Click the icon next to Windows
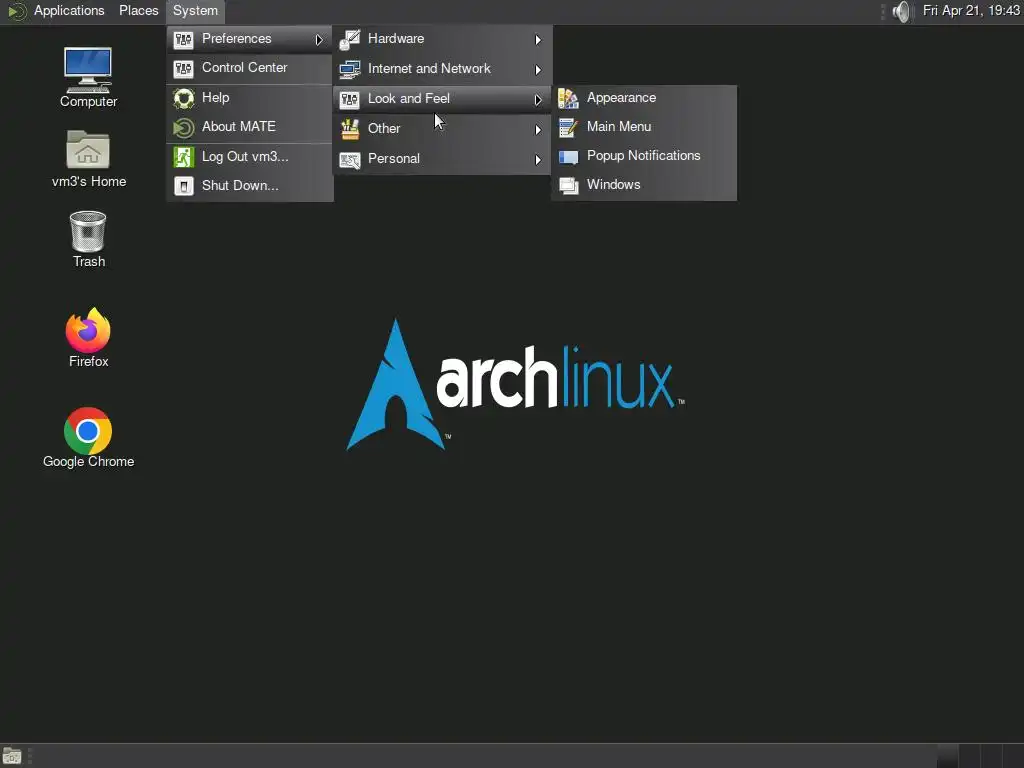Image resolution: width=1024 pixels, height=768 pixels. pos(568,185)
